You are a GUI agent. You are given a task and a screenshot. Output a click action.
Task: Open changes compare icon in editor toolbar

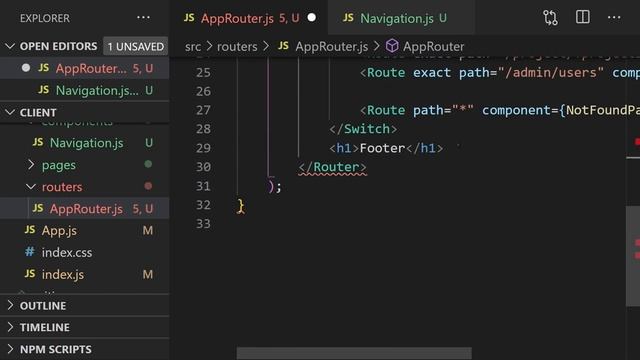click(x=550, y=18)
